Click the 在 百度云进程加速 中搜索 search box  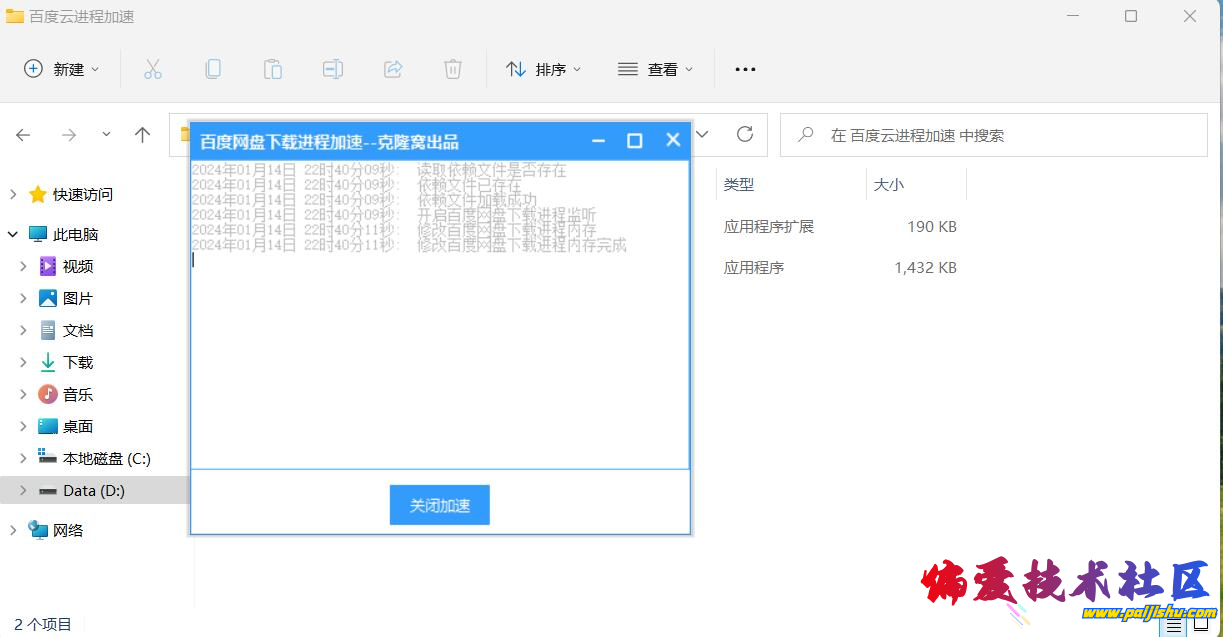(x=990, y=134)
